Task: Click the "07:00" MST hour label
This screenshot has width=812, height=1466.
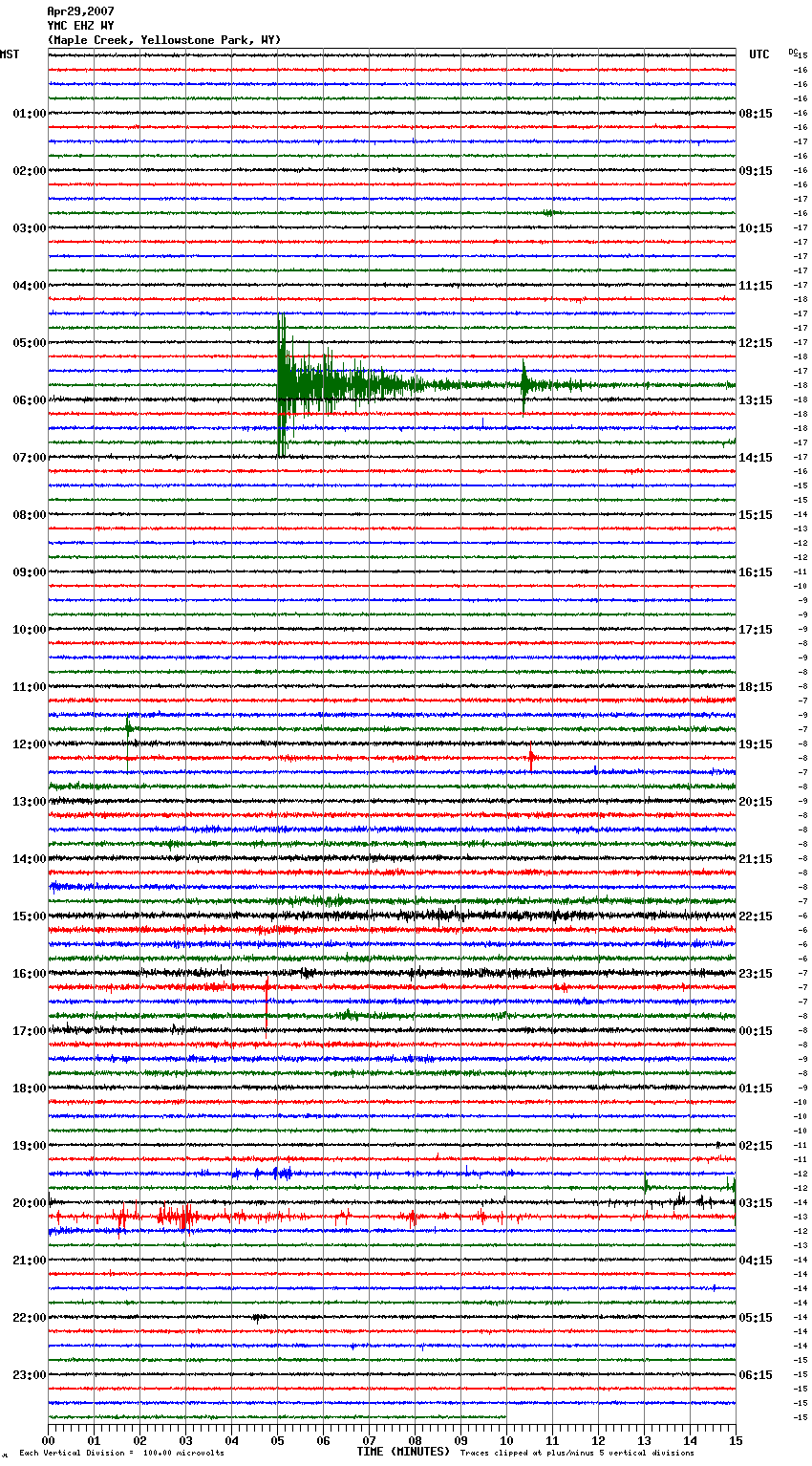Action: tap(30, 458)
